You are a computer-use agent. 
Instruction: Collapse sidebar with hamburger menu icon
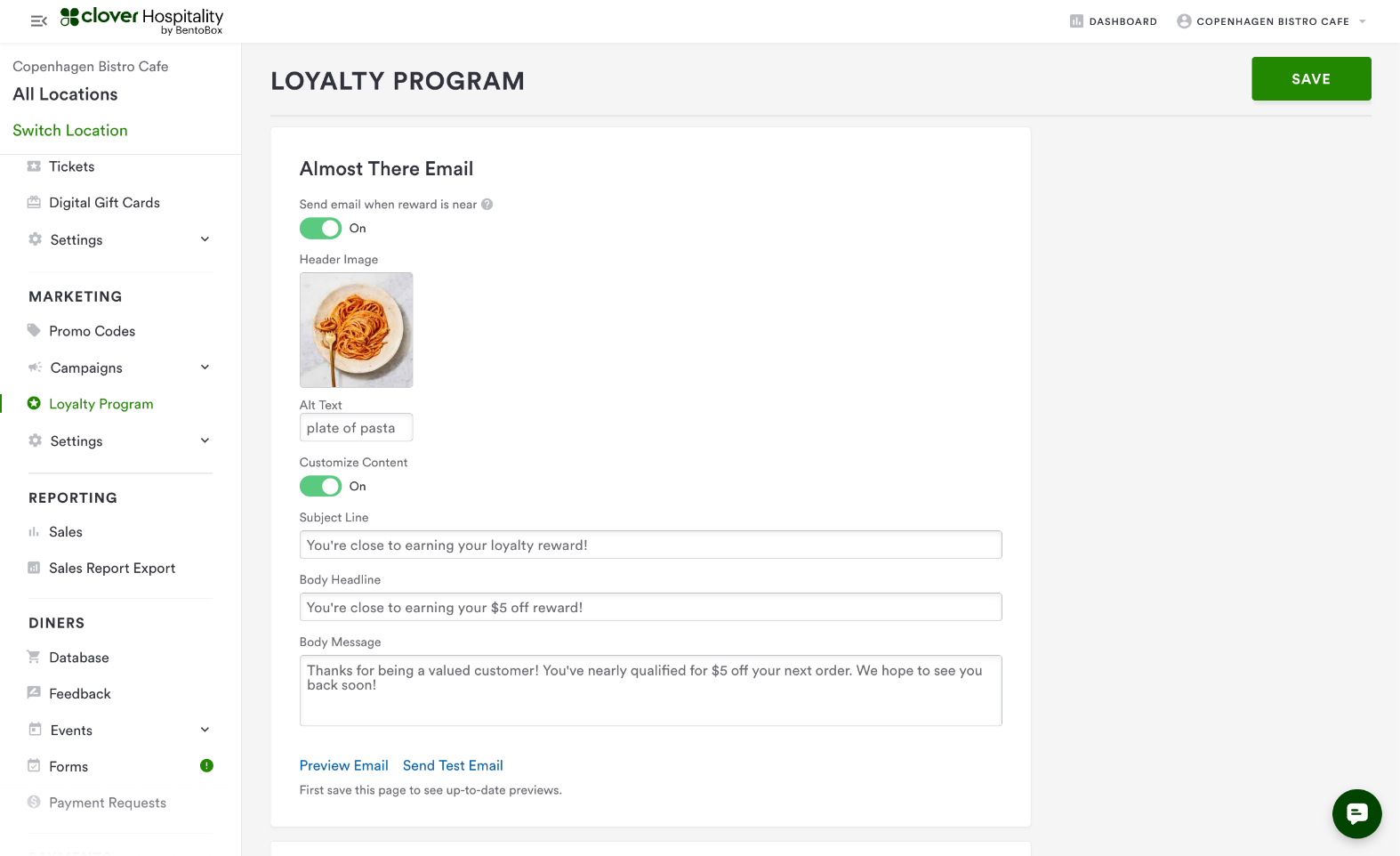38,21
